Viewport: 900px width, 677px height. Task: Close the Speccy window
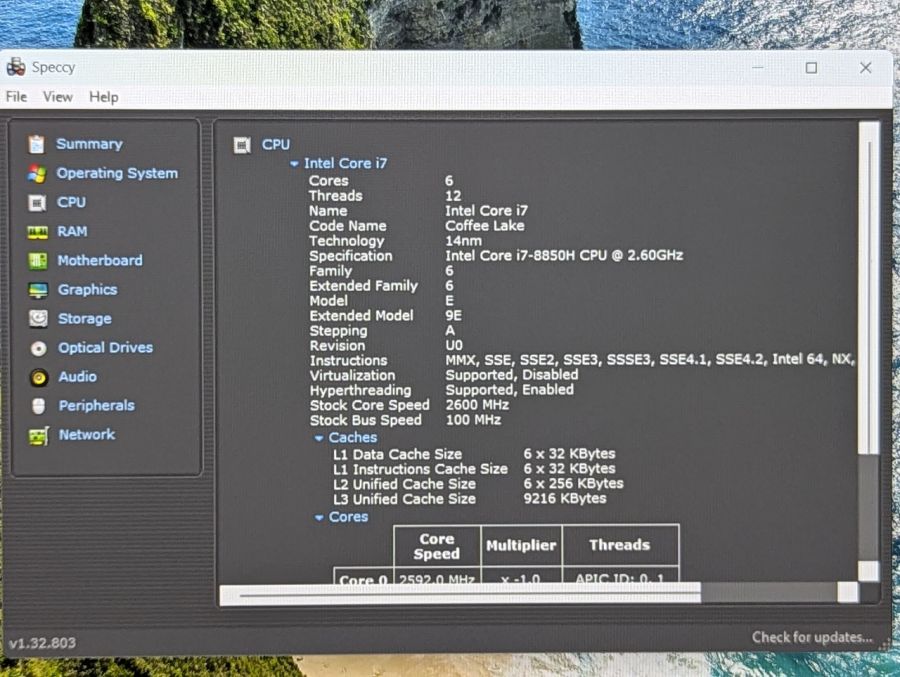click(x=866, y=68)
